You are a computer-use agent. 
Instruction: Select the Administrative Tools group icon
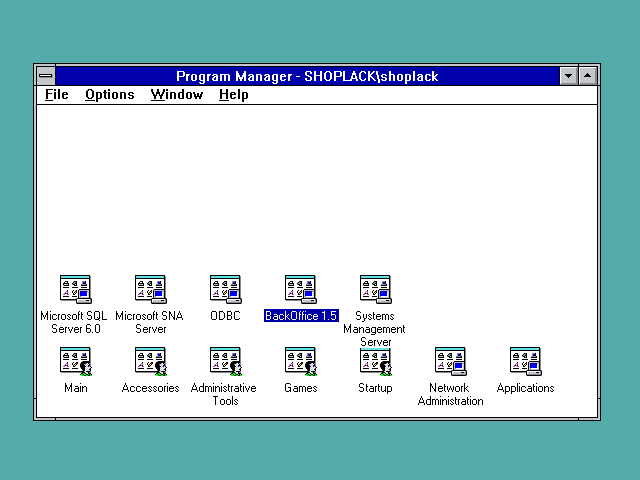(226, 362)
